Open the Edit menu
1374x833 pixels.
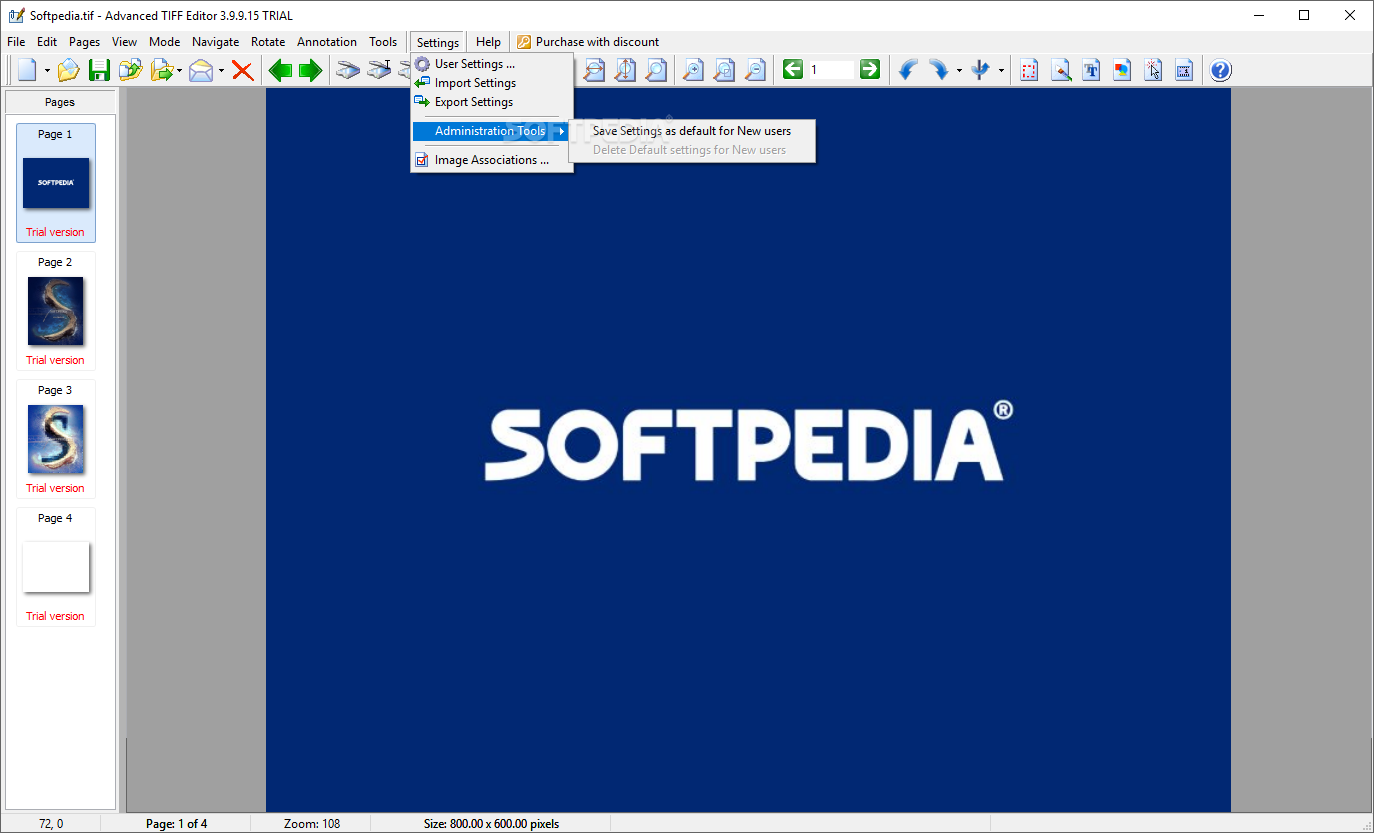click(x=47, y=42)
